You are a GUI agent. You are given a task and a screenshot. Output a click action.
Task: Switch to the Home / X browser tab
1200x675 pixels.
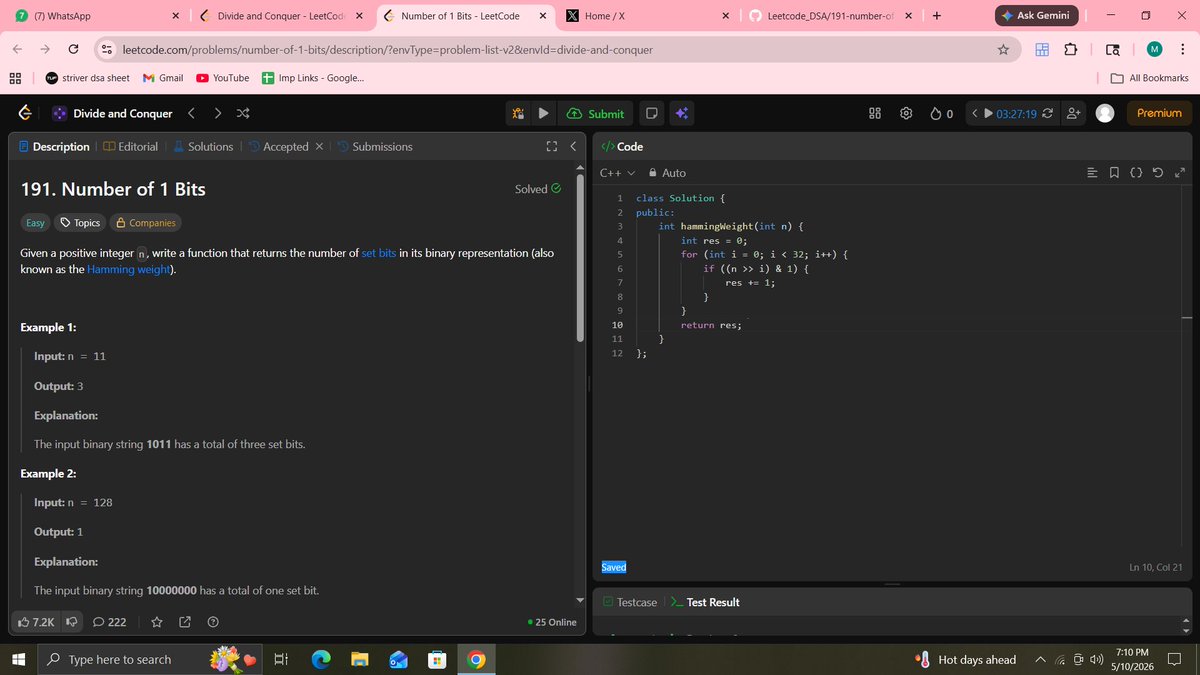(x=645, y=16)
